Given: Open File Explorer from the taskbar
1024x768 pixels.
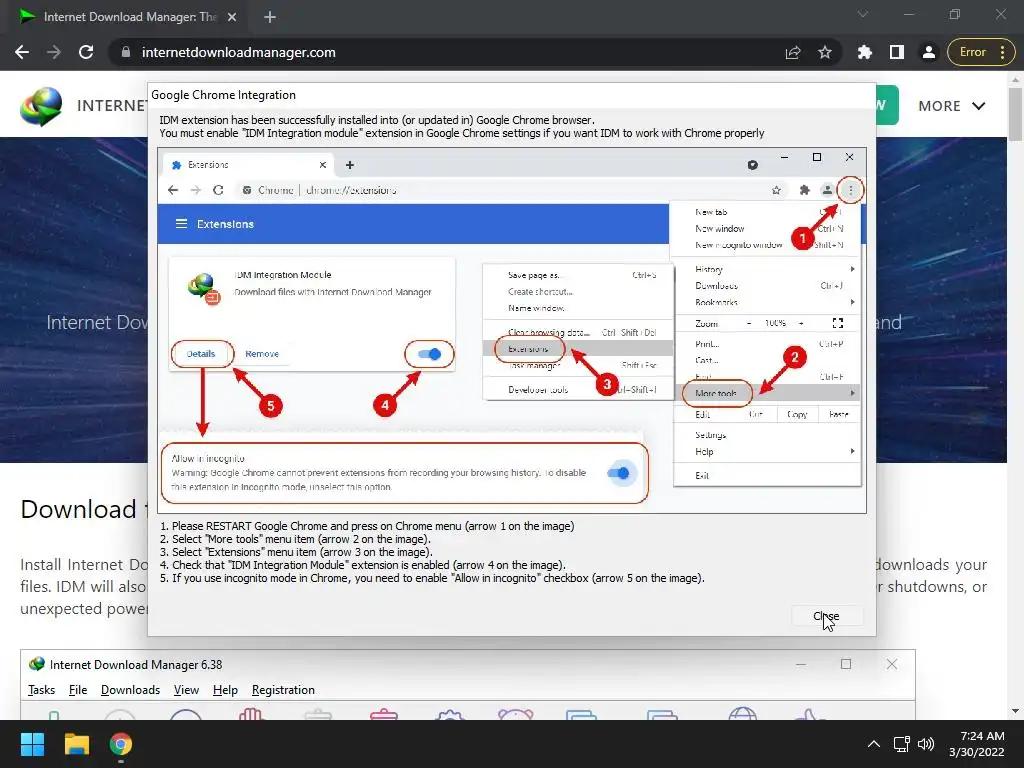Looking at the screenshot, I should click(76, 744).
